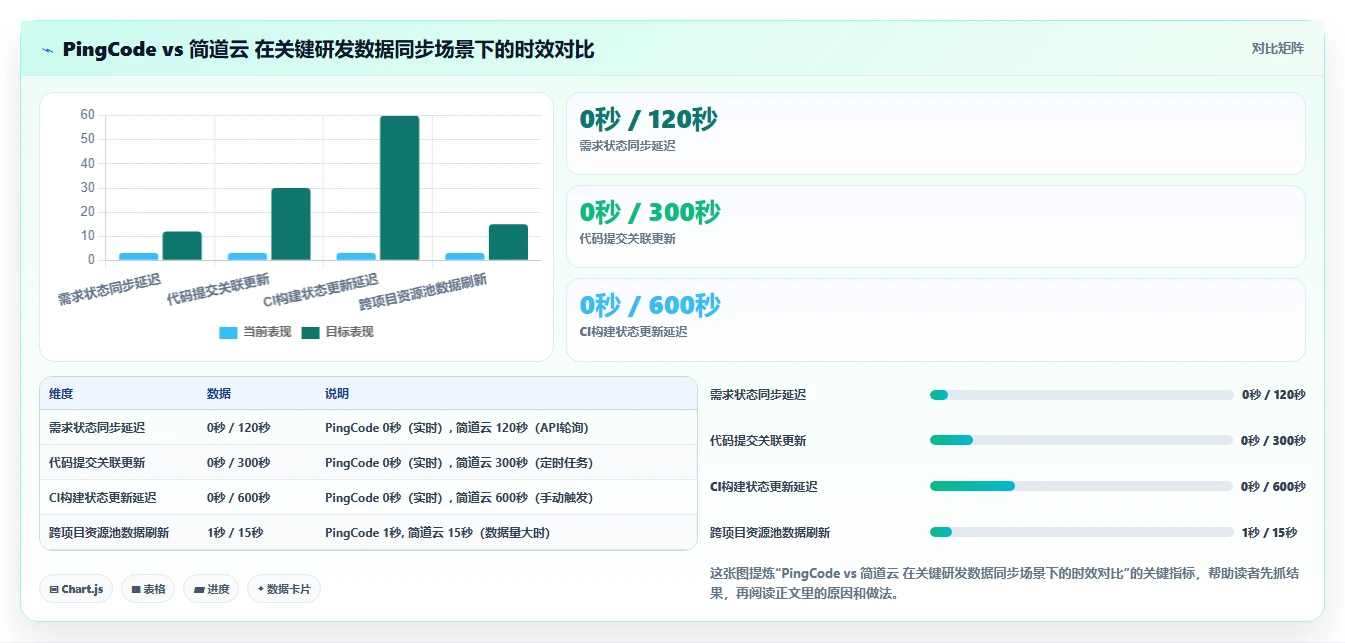Click the 代码提交关联更新 progress bar
This screenshot has height=643, width=1345.
click(1081, 440)
